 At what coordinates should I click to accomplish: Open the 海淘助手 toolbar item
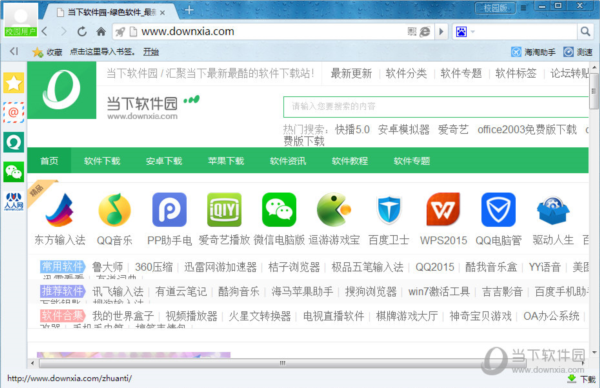click(533, 52)
